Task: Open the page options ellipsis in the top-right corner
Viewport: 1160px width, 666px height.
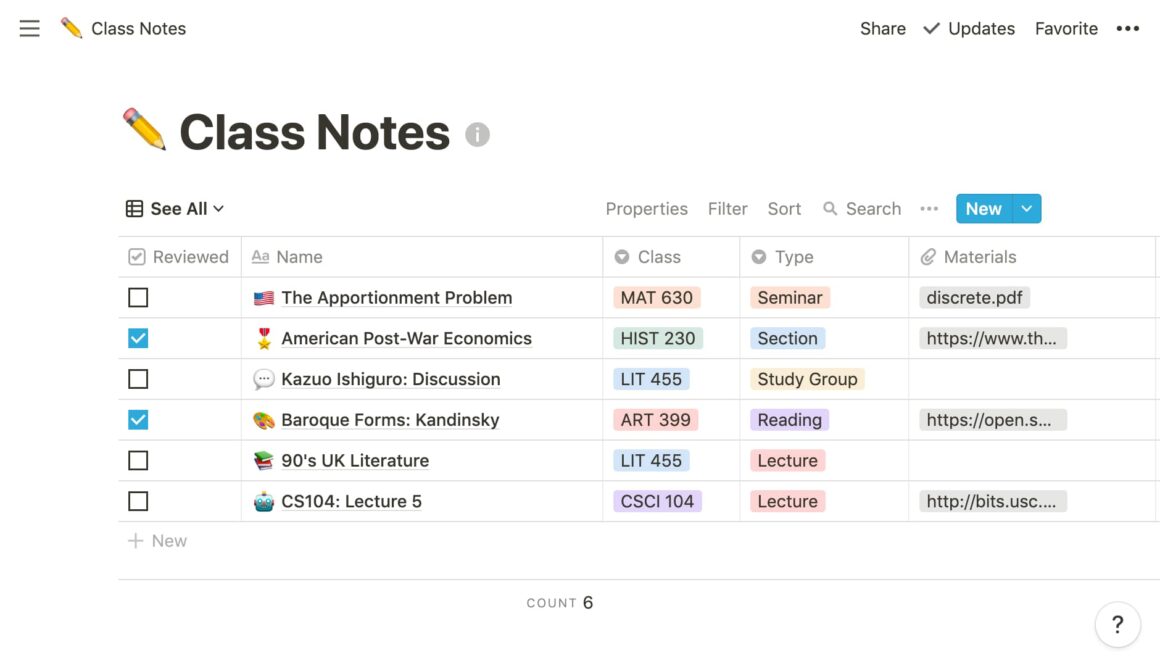Action: [x=1127, y=28]
